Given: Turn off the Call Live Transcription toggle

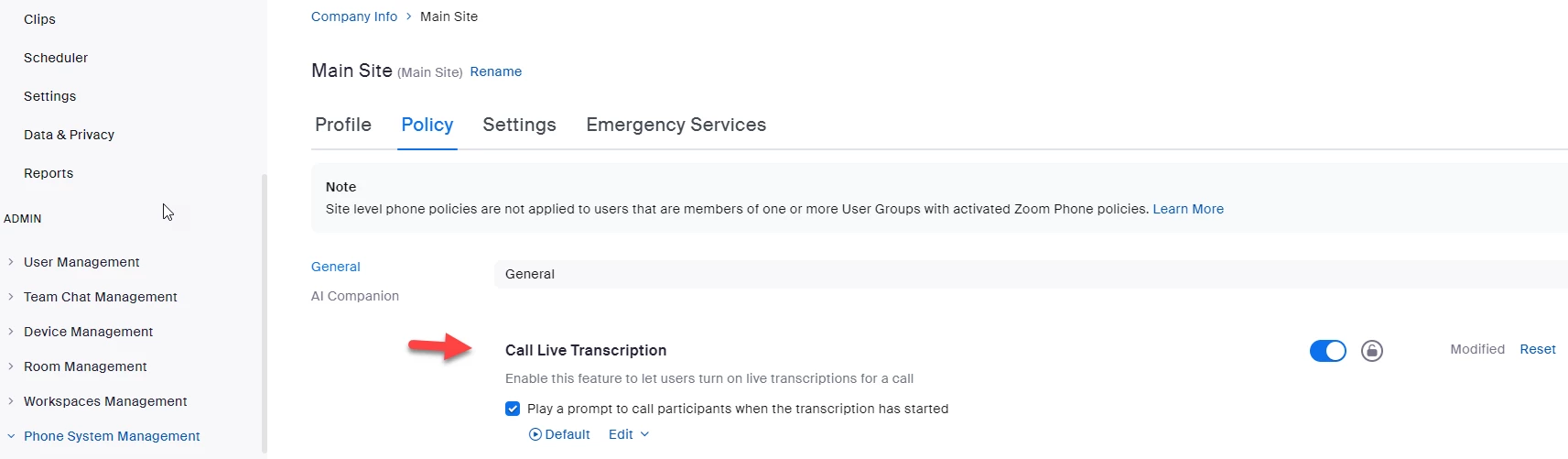Looking at the screenshot, I should click(1327, 351).
